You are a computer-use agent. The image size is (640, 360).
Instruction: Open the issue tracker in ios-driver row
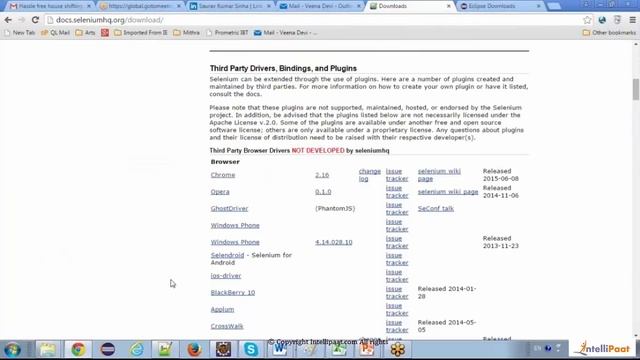point(397,276)
